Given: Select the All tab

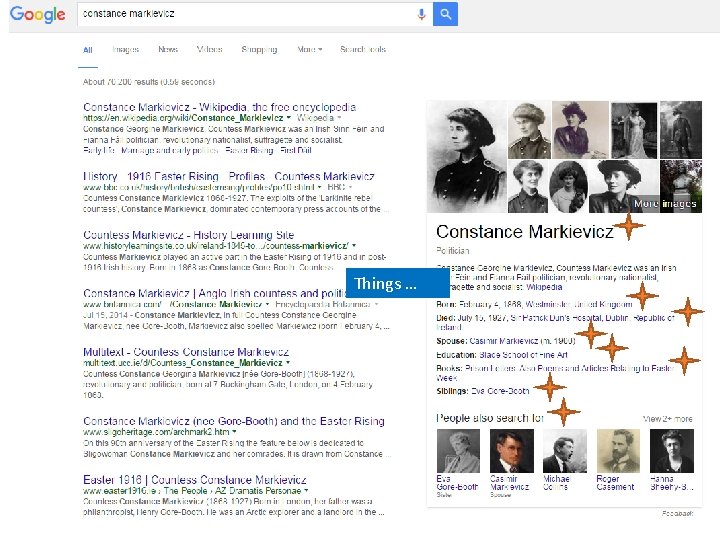Looking at the screenshot, I should click(x=88, y=50).
